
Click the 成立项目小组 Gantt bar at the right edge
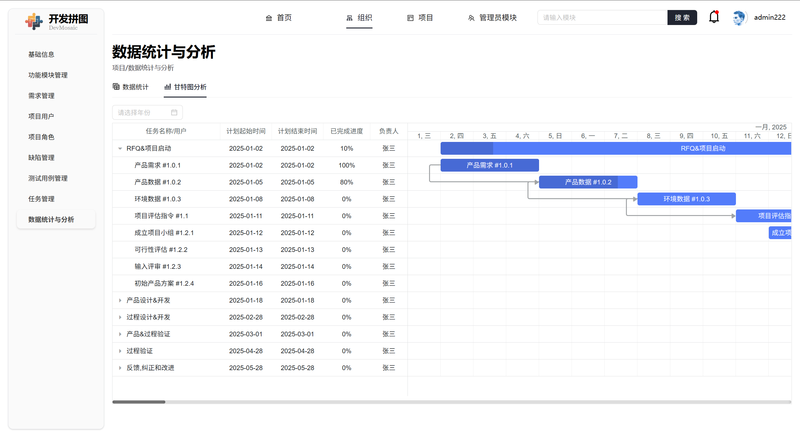(780, 233)
